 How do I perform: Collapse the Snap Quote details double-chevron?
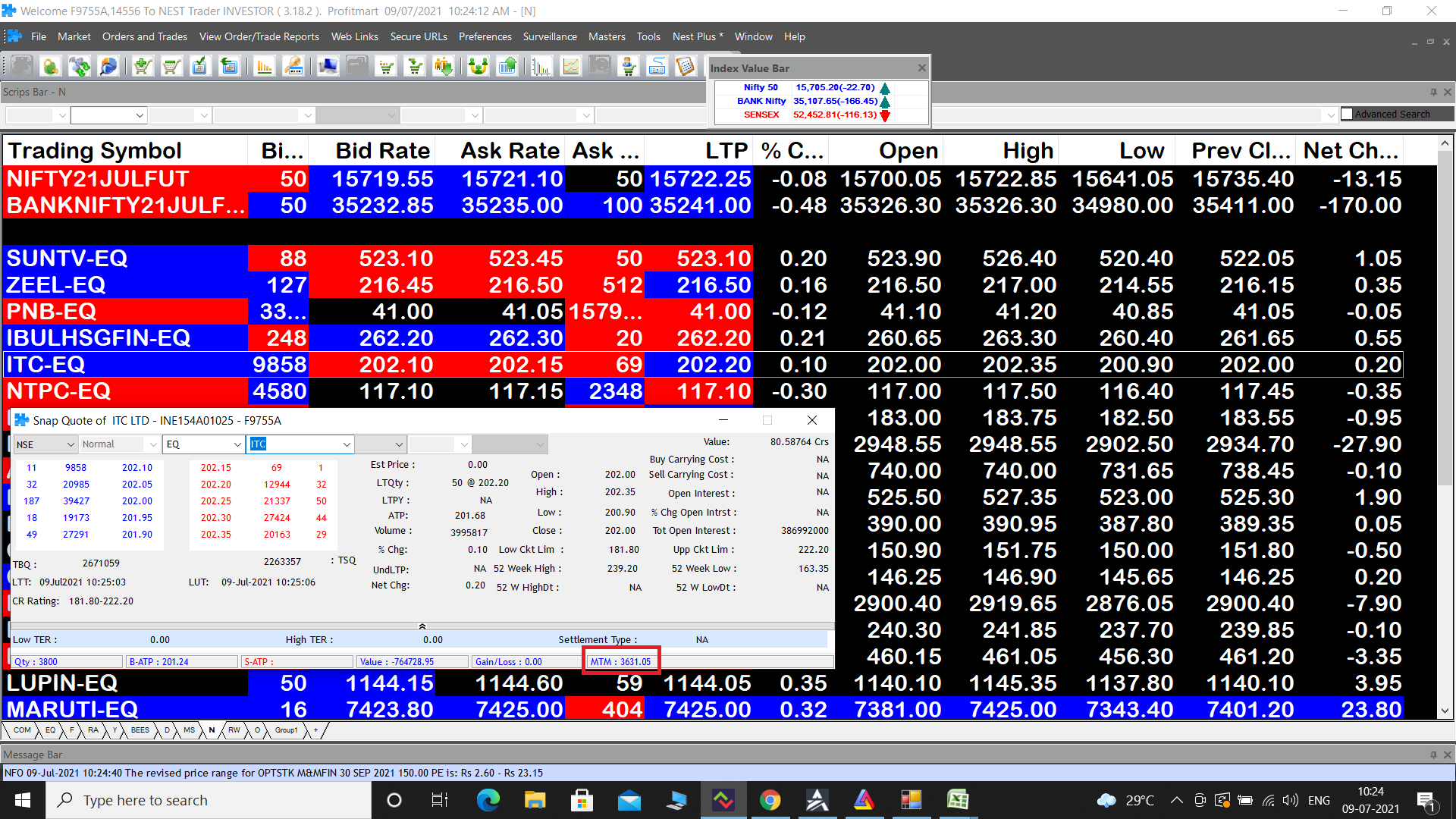coord(422,626)
